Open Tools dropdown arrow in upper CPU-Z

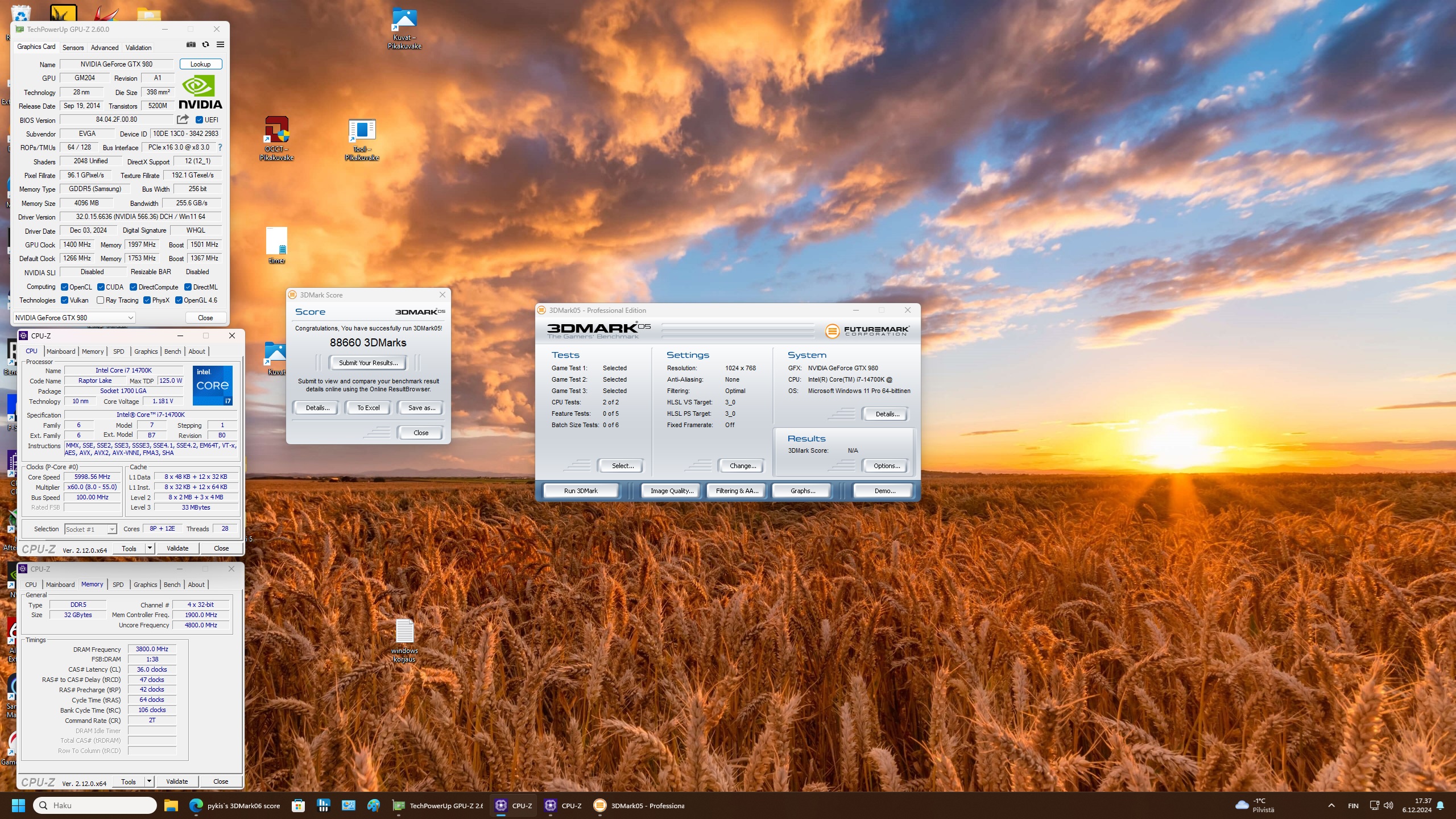pos(150,548)
